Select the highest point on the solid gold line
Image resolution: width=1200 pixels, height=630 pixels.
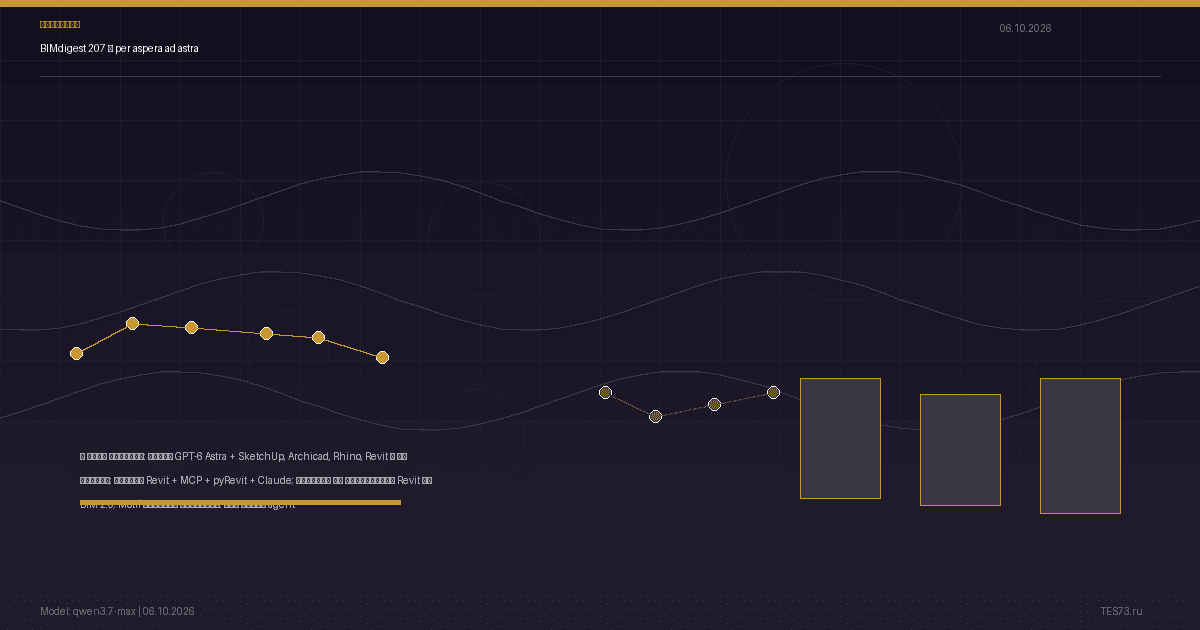[132, 323]
